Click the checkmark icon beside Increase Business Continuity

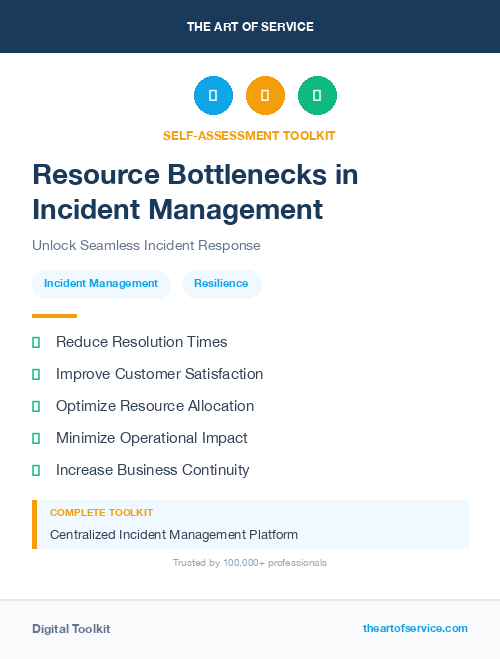(x=36, y=470)
